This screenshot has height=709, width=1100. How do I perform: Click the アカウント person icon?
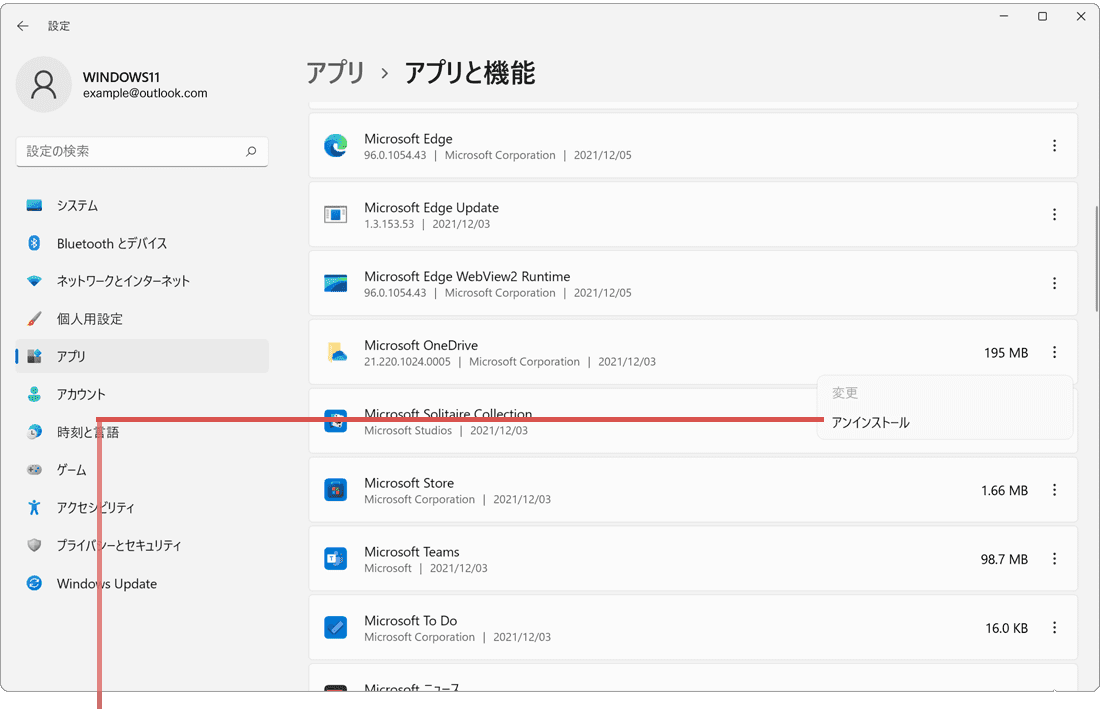[34, 394]
